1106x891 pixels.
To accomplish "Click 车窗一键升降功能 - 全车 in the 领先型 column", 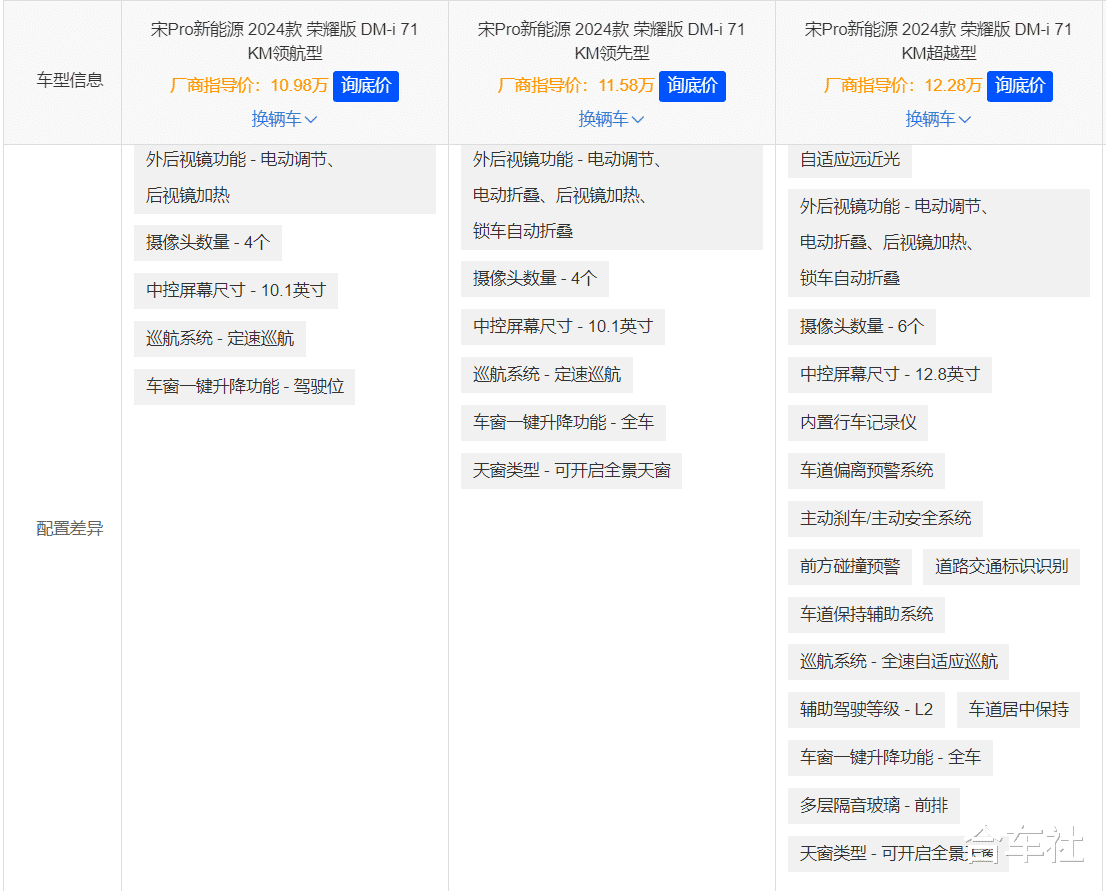I will click(564, 423).
